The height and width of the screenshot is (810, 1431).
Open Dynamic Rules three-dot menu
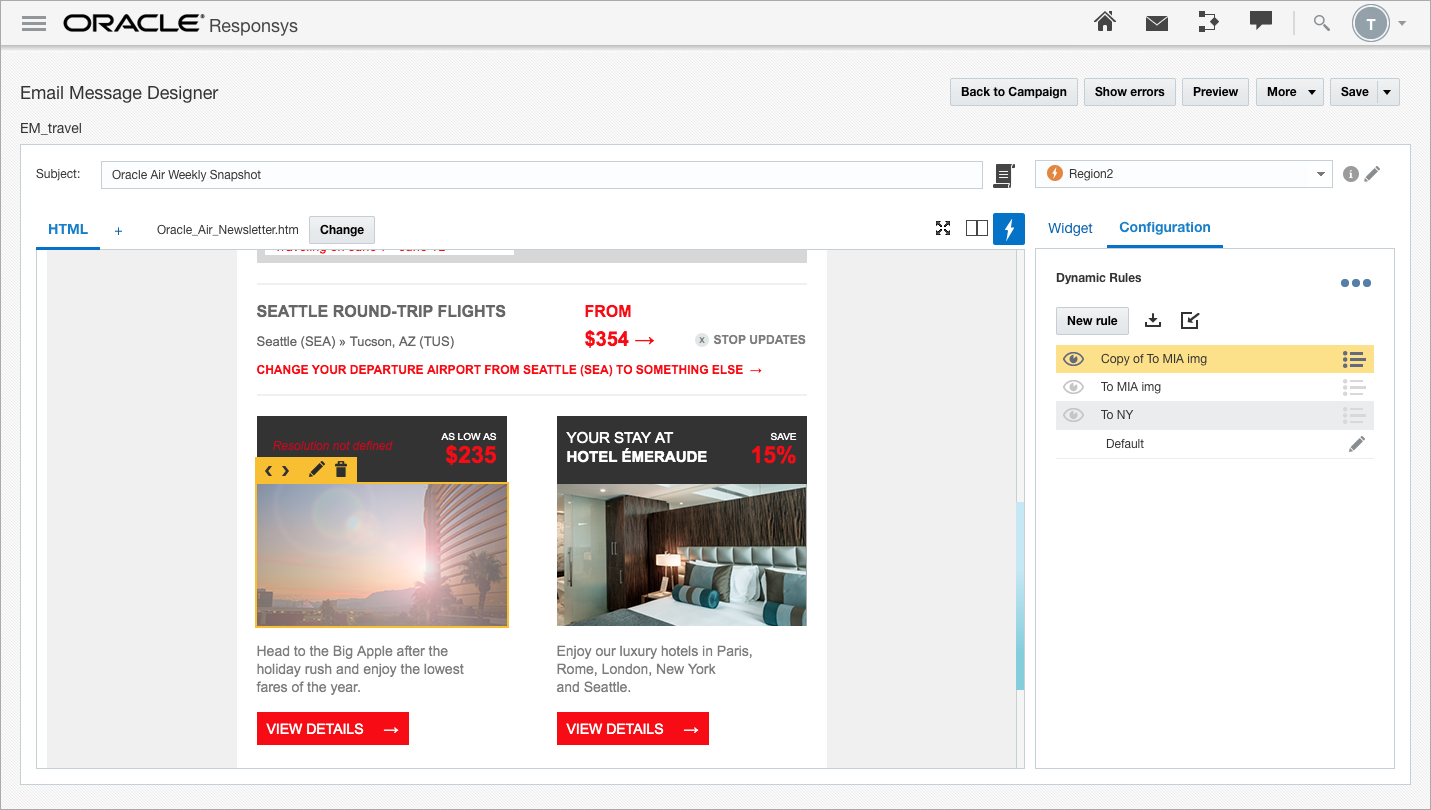[1356, 283]
